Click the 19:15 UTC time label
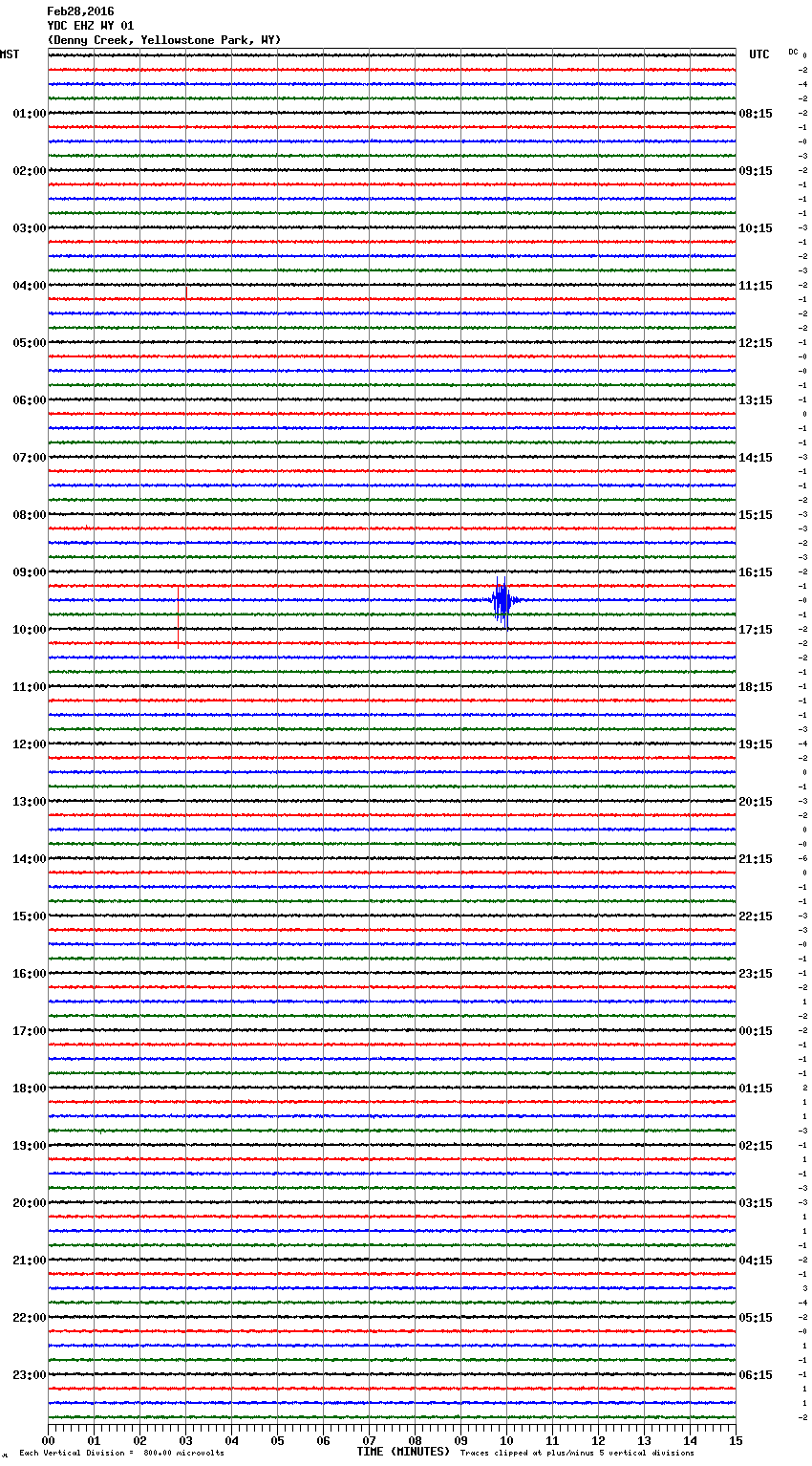This screenshot has width=812, height=1466. pos(756,744)
